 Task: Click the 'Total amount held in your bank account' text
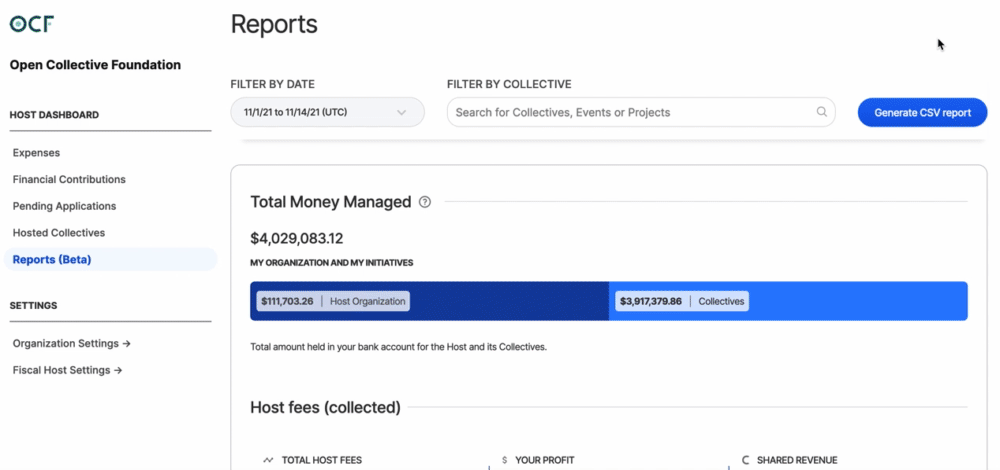pyautogui.click(x=399, y=348)
